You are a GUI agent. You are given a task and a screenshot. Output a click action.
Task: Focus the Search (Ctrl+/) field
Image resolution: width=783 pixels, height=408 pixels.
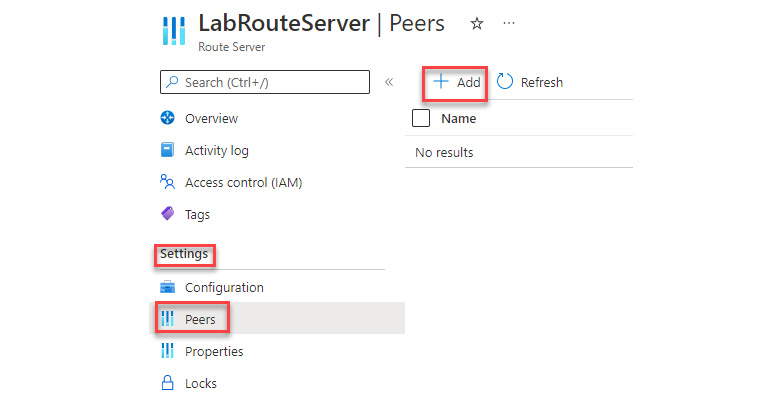click(x=265, y=82)
